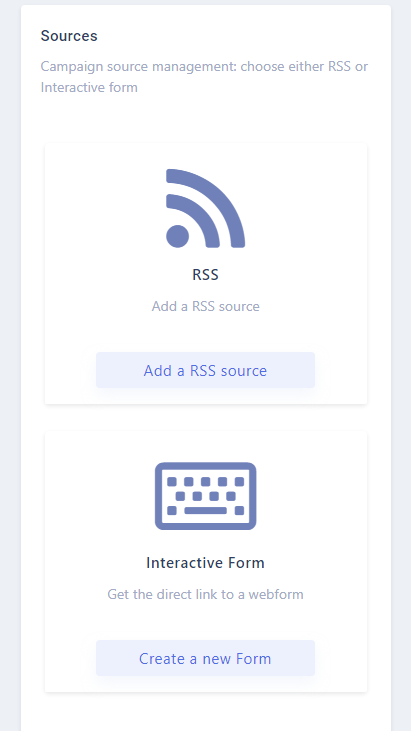Click "Interactive form" in the Sources description
This screenshot has width=411, height=731.
coord(89,88)
